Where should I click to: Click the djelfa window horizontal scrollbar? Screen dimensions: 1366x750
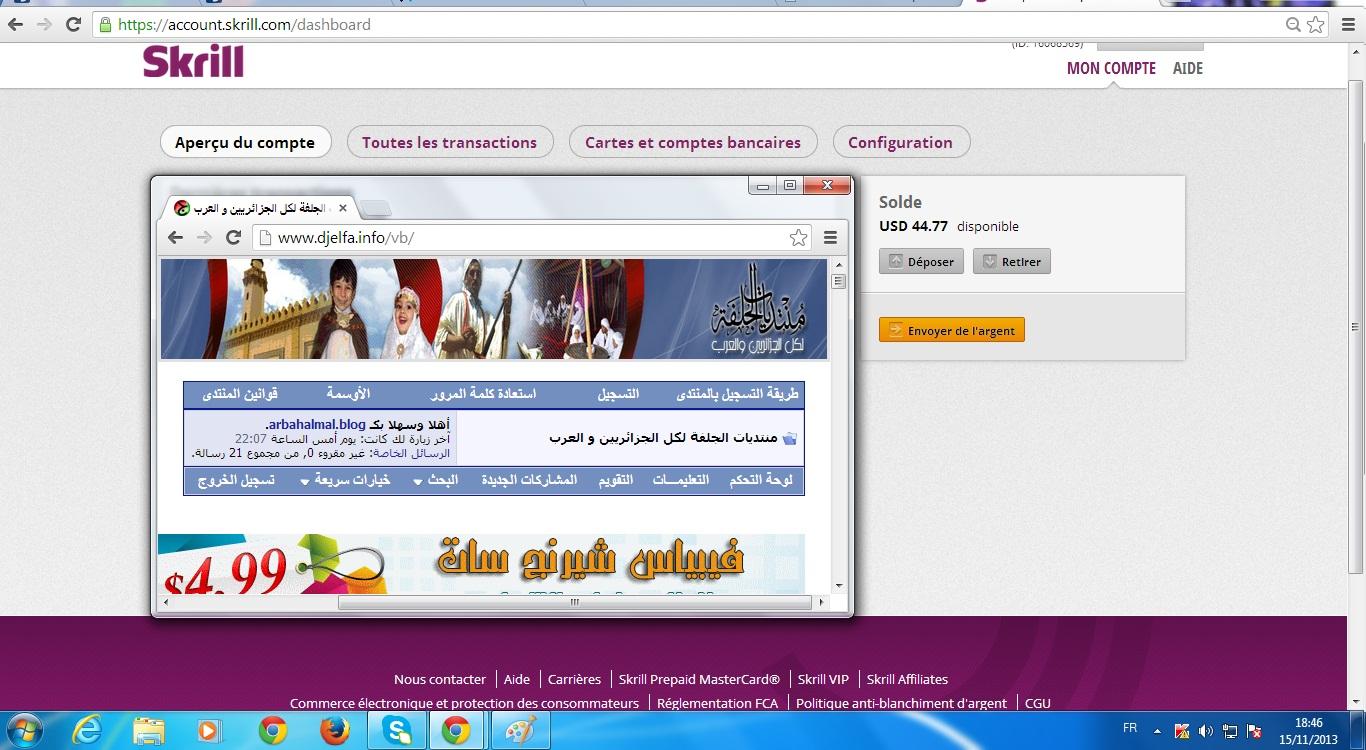[576, 602]
